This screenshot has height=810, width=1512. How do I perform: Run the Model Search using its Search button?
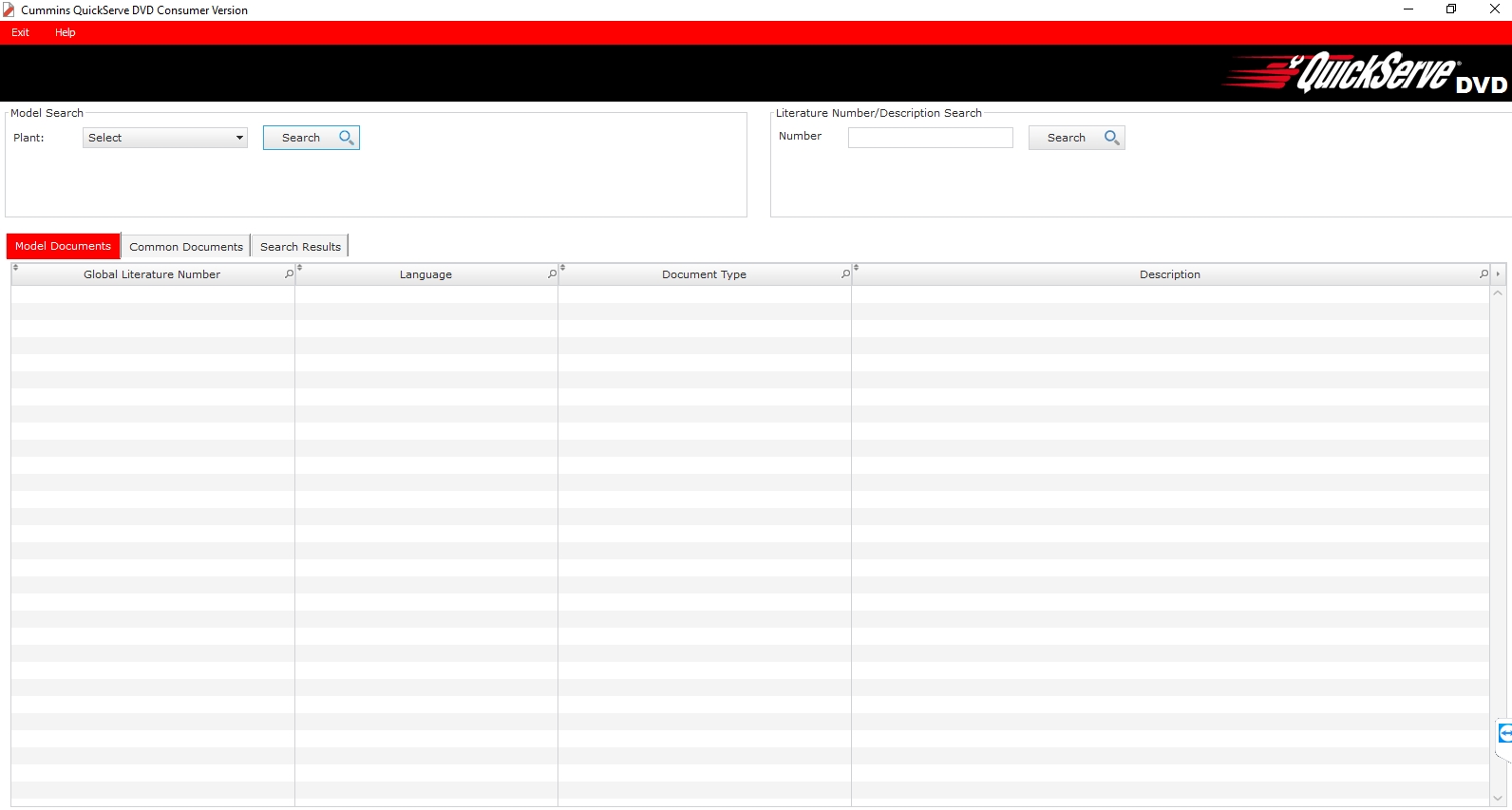click(312, 138)
